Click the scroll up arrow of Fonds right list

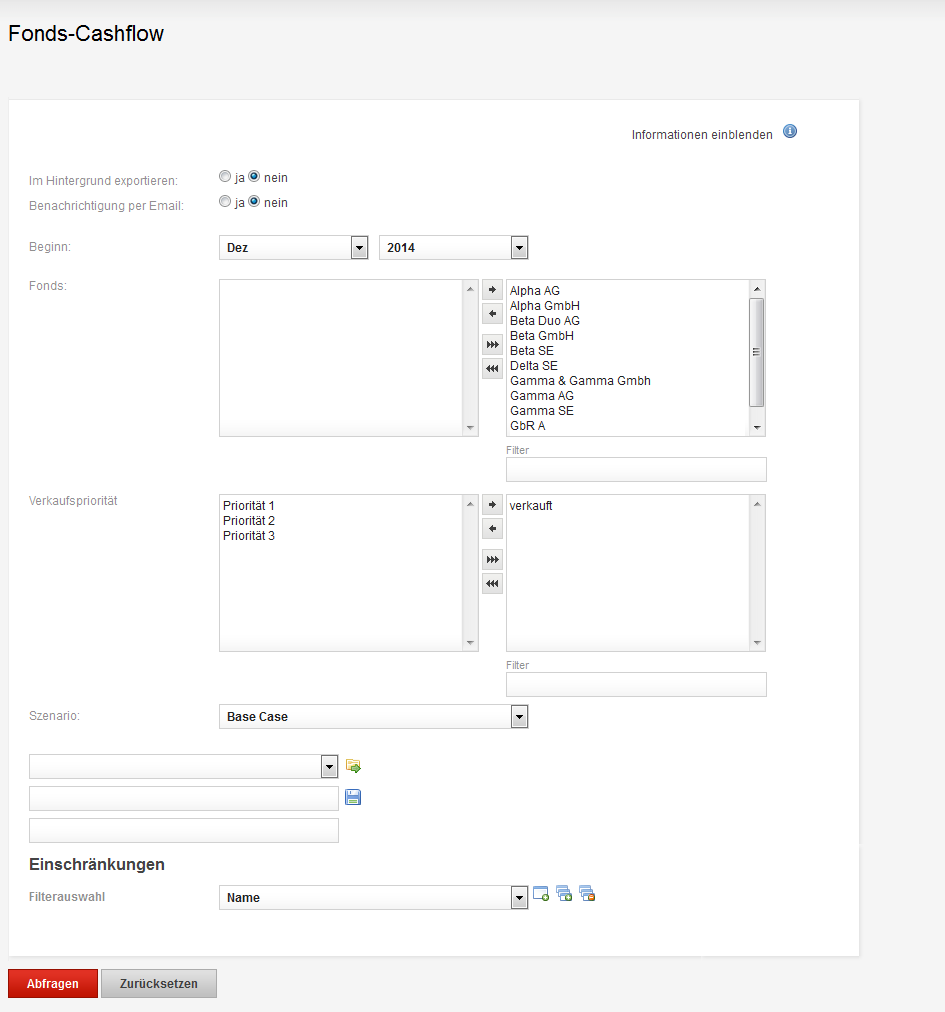pos(757,288)
